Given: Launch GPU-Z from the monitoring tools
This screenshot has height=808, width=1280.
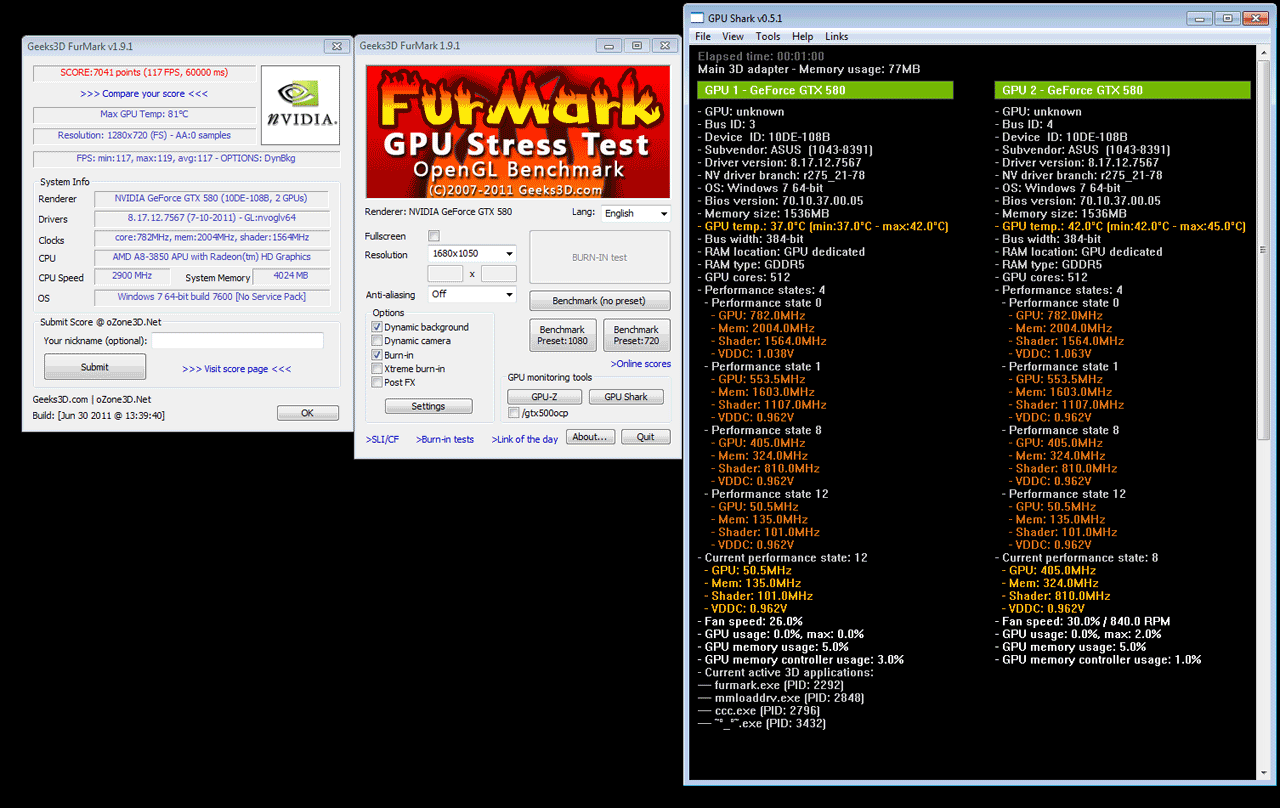Looking at the screenshot, I should coord(543,397).
